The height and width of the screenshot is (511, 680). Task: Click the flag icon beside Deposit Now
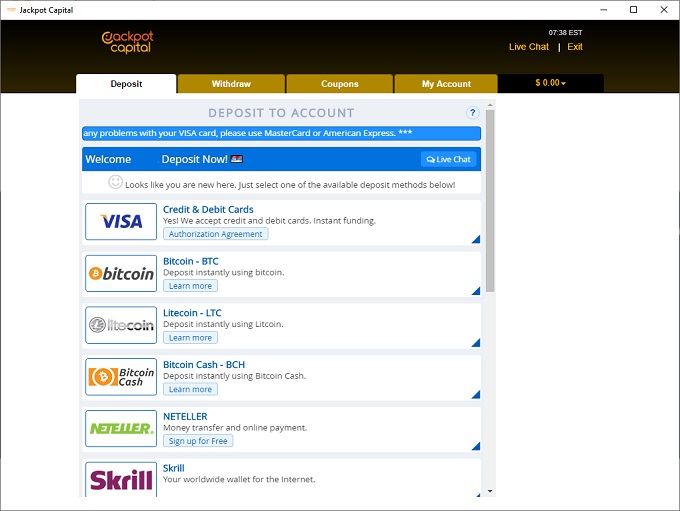tap(237, 159)
